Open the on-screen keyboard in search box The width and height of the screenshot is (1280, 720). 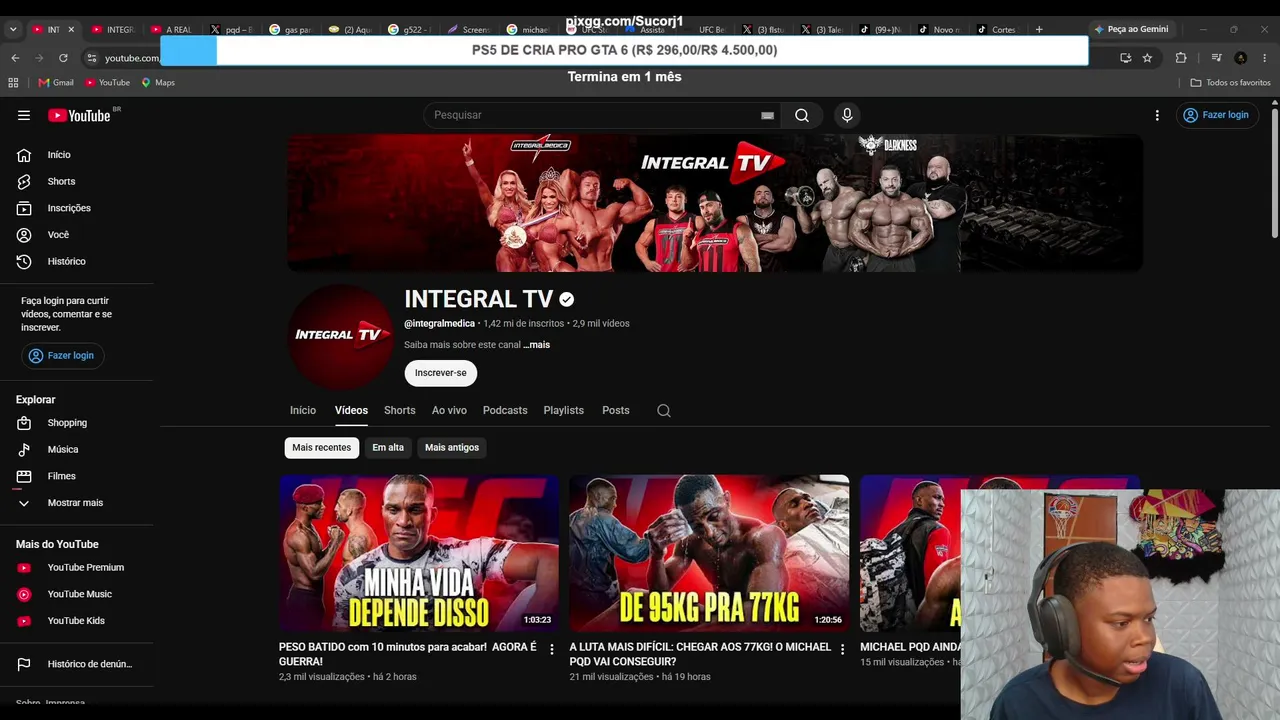pos(767,115)
